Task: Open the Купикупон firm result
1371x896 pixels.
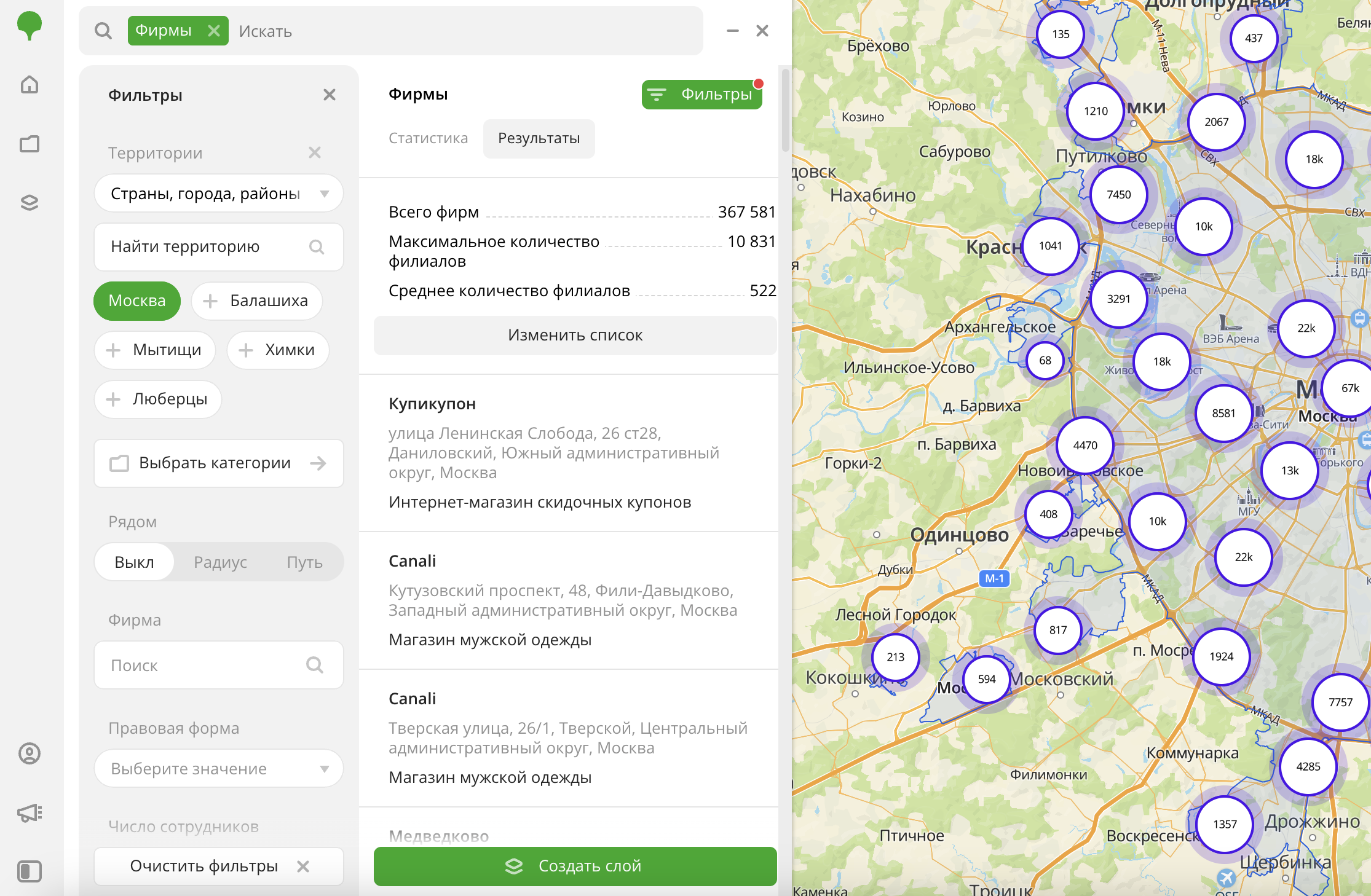Action: click(x=569, y=452)
